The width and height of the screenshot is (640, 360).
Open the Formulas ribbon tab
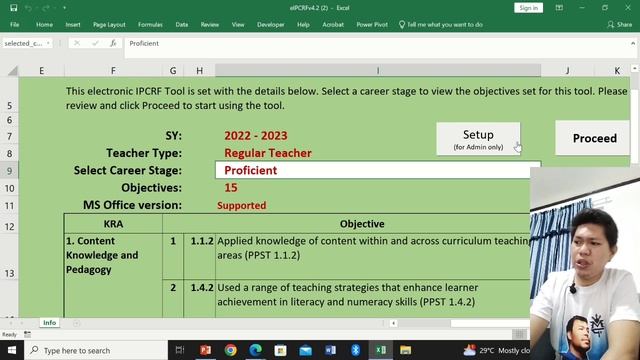pyautogui.click(x=150, y=24)
